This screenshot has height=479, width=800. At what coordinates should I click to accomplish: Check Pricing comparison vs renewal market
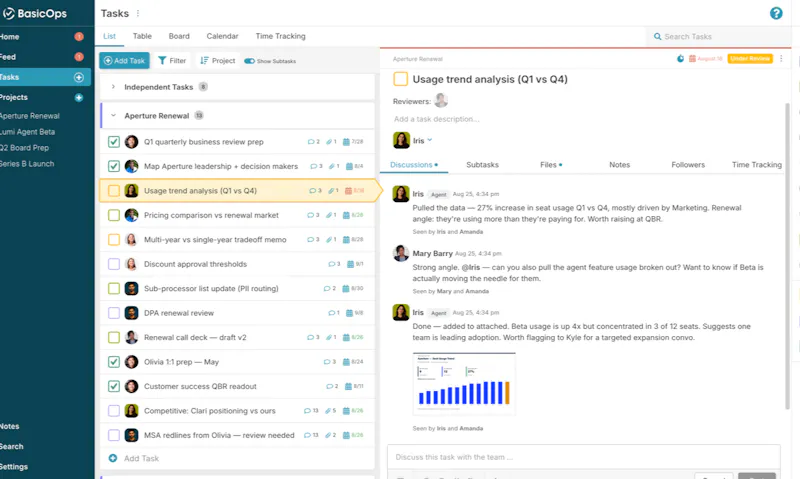[114, 215]
